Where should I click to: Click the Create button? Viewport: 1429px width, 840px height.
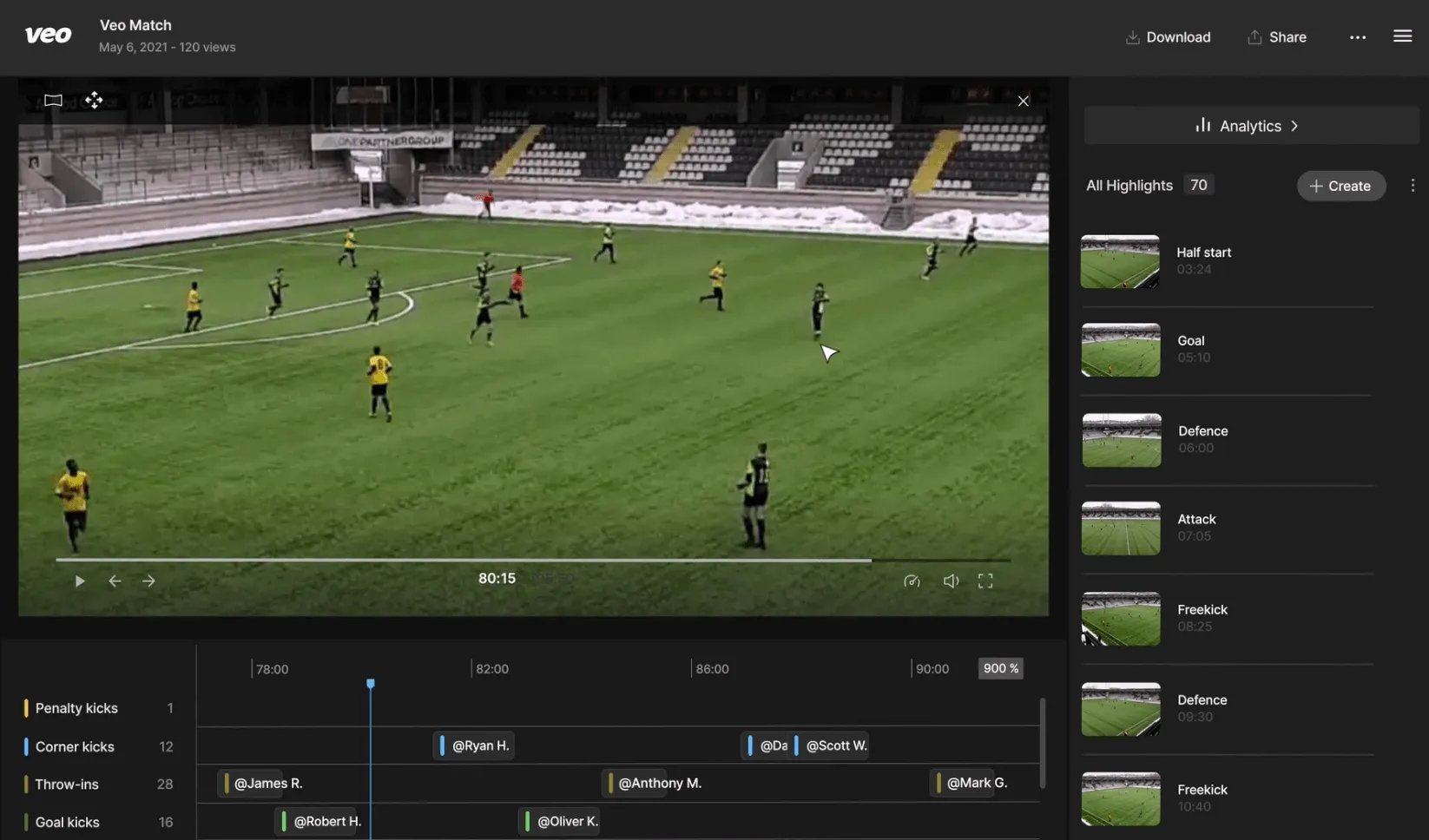[1340, 185]
